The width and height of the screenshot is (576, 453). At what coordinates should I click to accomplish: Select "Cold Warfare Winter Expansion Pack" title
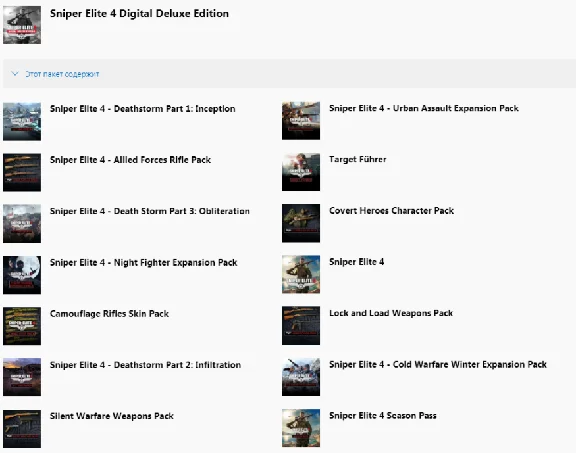click(469, 364)
